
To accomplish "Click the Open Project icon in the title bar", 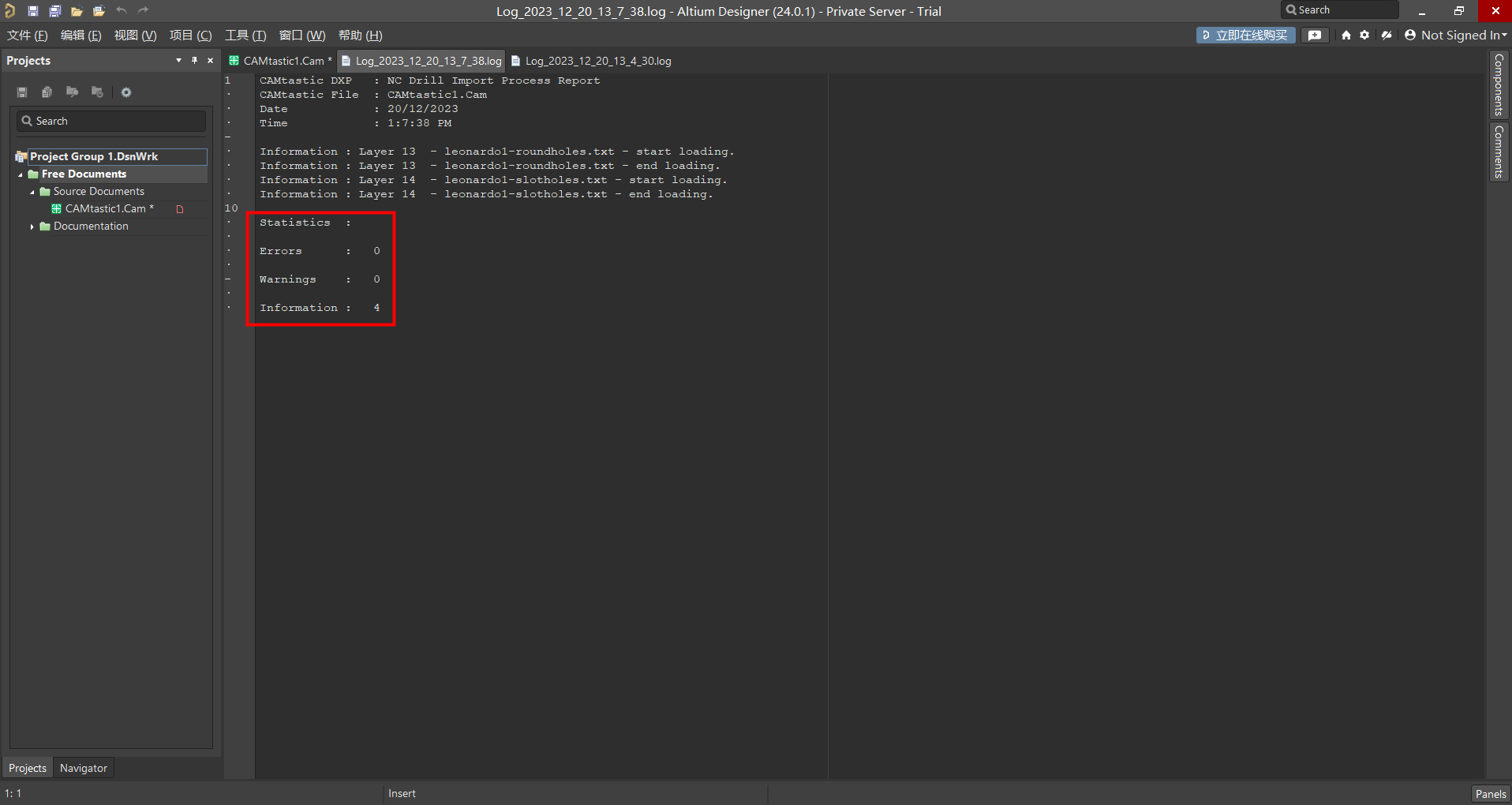I will pyautogui.click(x=99, y=11).
